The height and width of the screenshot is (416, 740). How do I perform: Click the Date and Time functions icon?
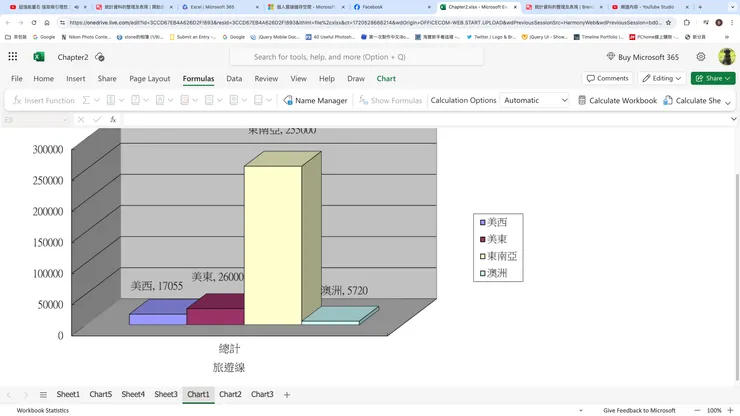click(x=185, y=100)
